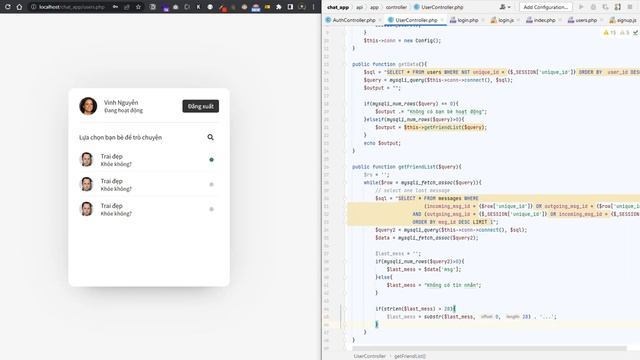Click the line with echo $output;
Screen dimensions: 640x360
pyautogui.click(x=382, y=143)
